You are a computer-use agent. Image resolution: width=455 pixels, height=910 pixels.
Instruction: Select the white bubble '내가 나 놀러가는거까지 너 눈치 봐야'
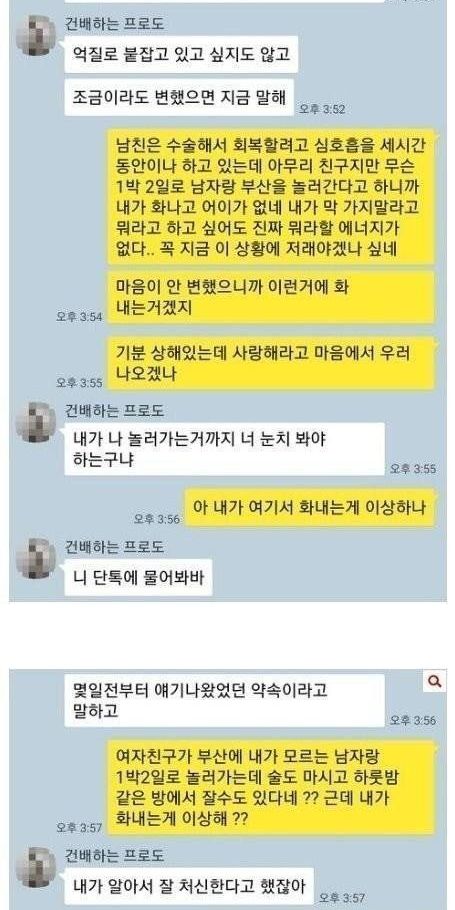(224, 449)
